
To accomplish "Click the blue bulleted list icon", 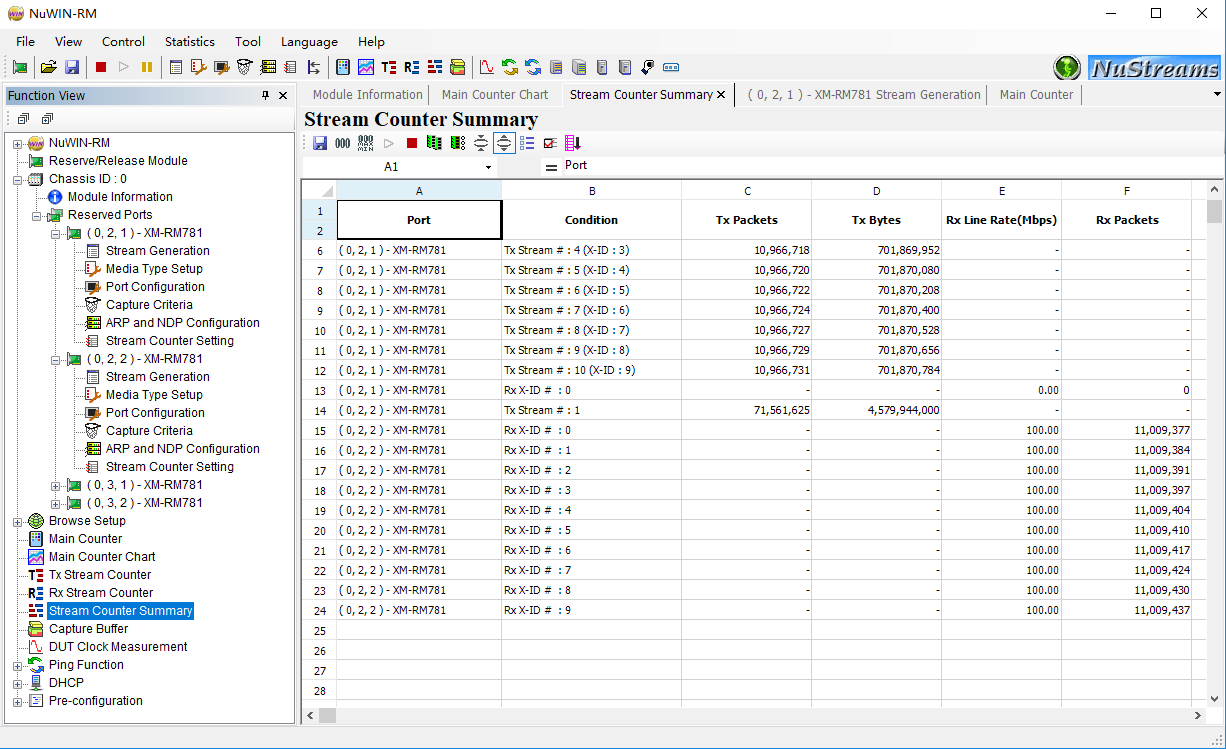I will pyautogui.click(x=527, y=143).
